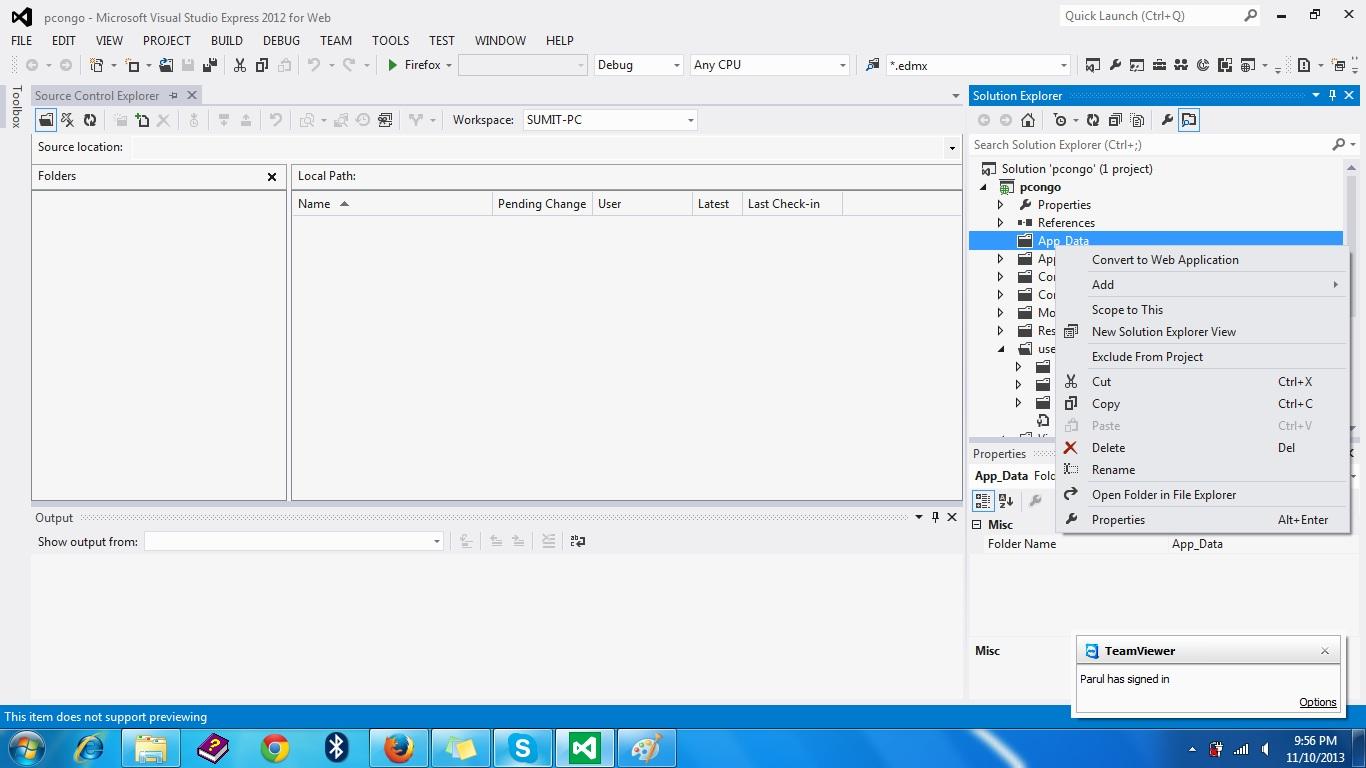Click inside the Source location field
The height and width of the screenshot is (768, 1366).
point(500,147)
